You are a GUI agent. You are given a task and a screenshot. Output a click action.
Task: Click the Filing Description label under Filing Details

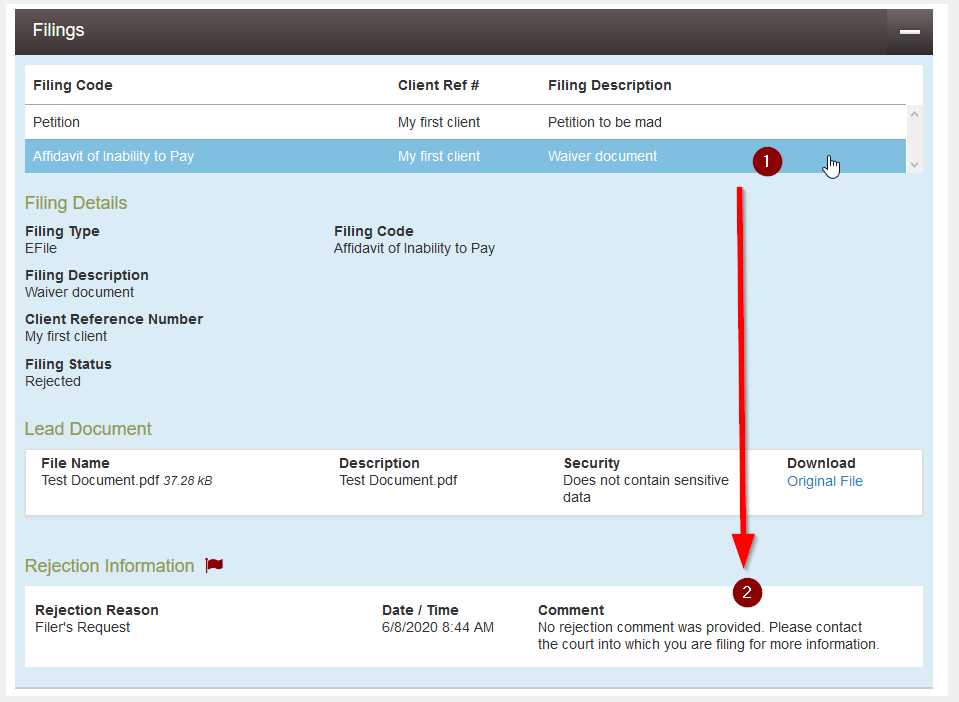click(x=87, y=275)
